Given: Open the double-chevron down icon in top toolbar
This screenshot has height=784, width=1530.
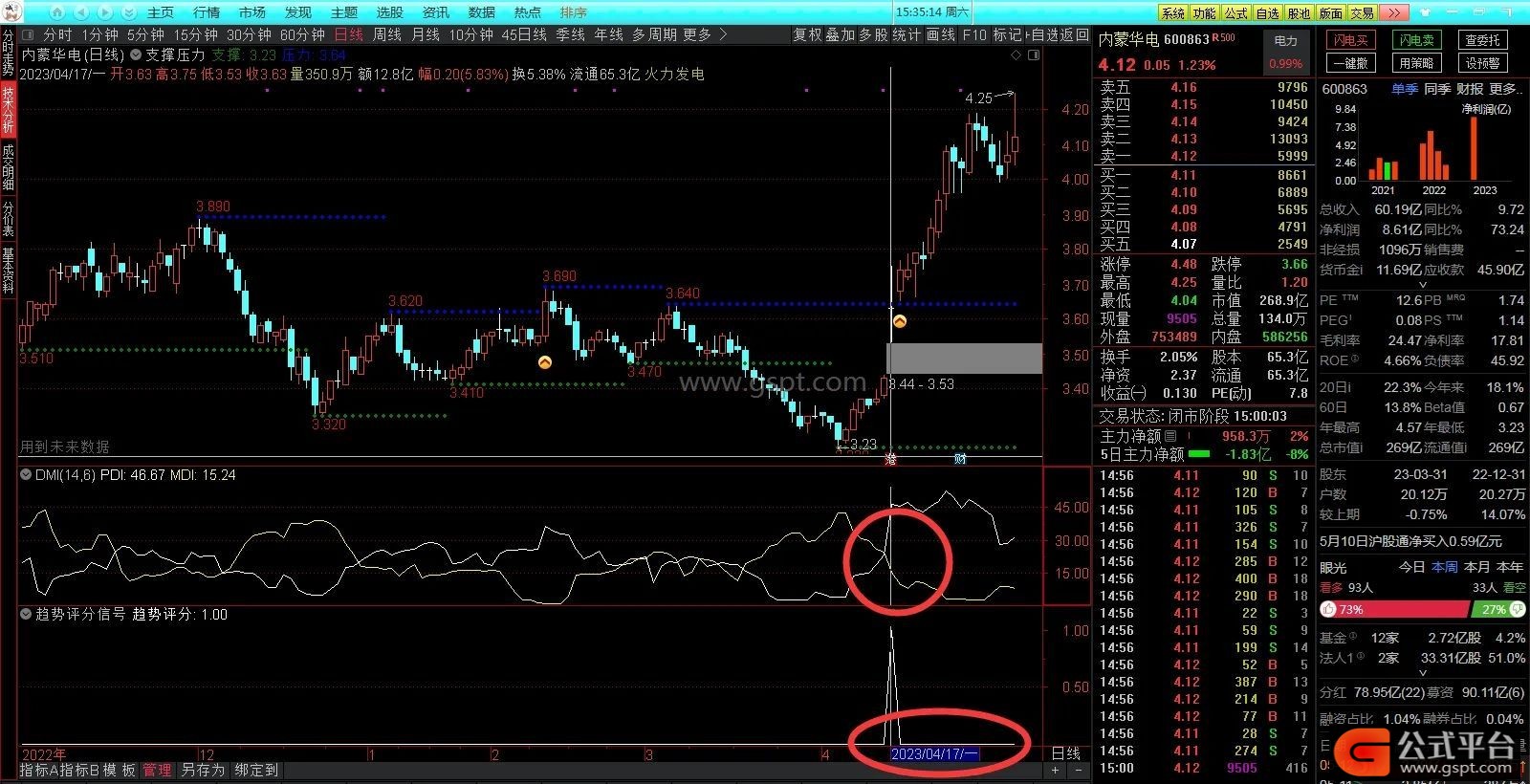Looking at the screenshot, I should coord(129,12).
